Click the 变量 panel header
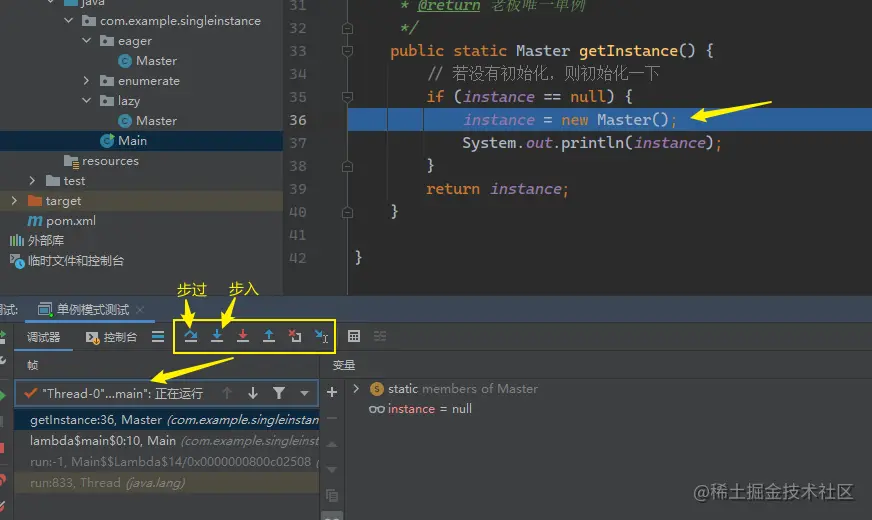Screen dimensions: 872x520 coord(344,365)
